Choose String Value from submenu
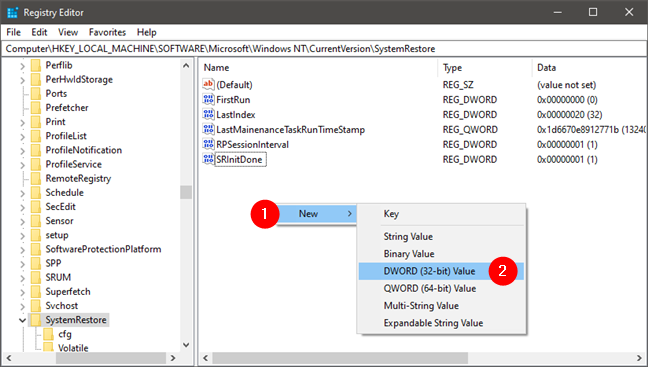 click(441, 236)
